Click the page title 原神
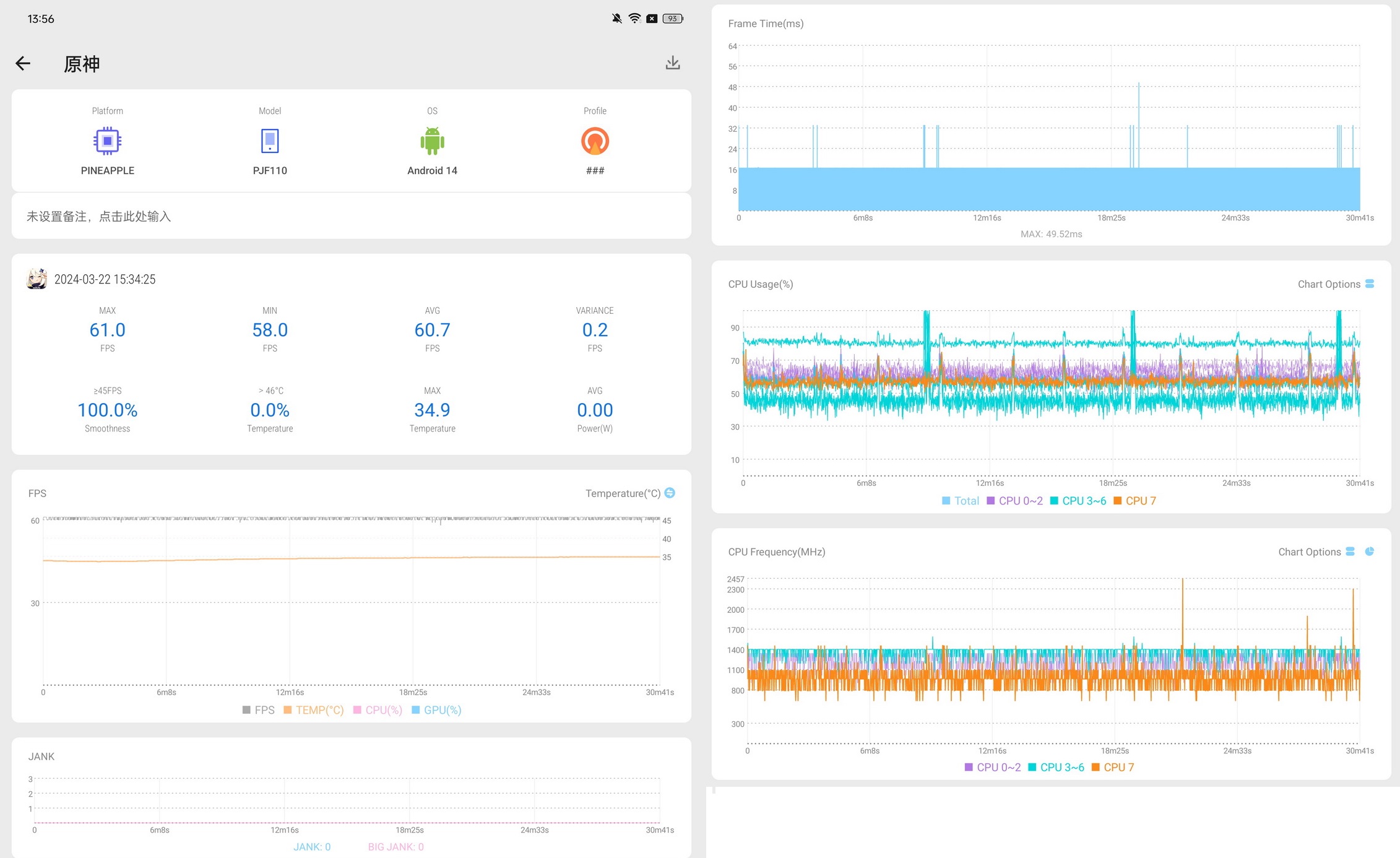Screen dimensions: 1400x858 82,64
